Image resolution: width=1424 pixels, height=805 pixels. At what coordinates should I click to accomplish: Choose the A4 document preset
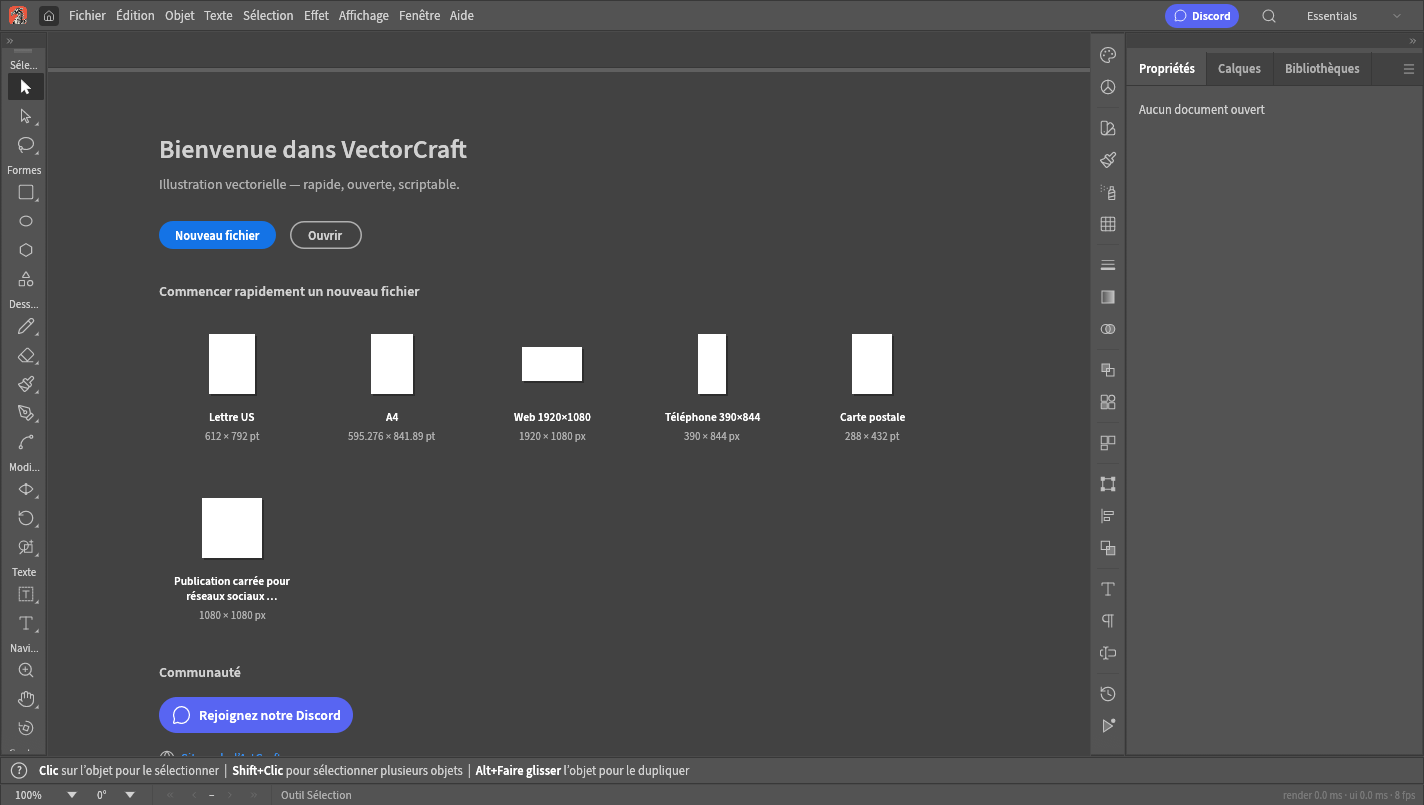392,364
